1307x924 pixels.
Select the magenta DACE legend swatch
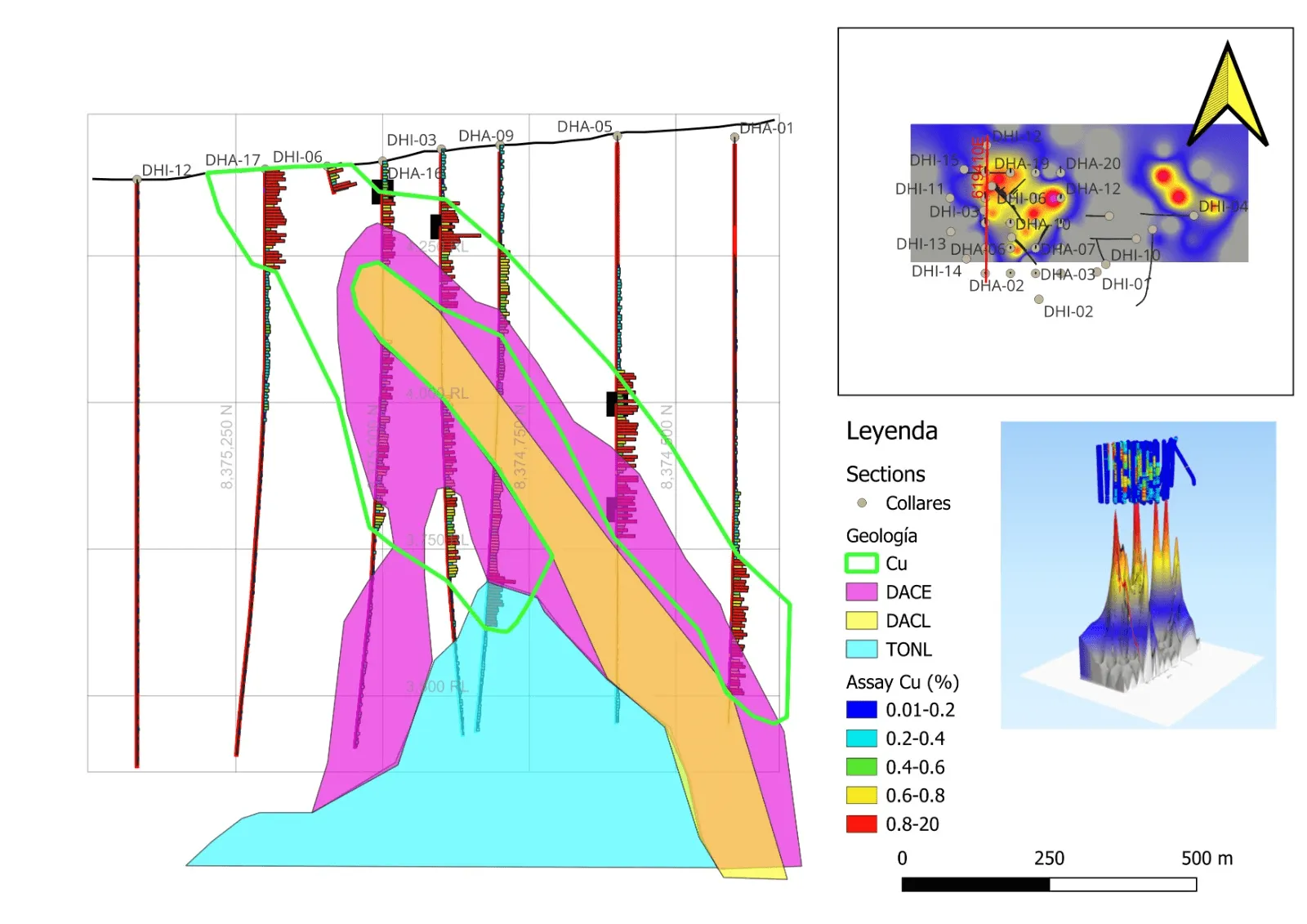pos(861,591)
